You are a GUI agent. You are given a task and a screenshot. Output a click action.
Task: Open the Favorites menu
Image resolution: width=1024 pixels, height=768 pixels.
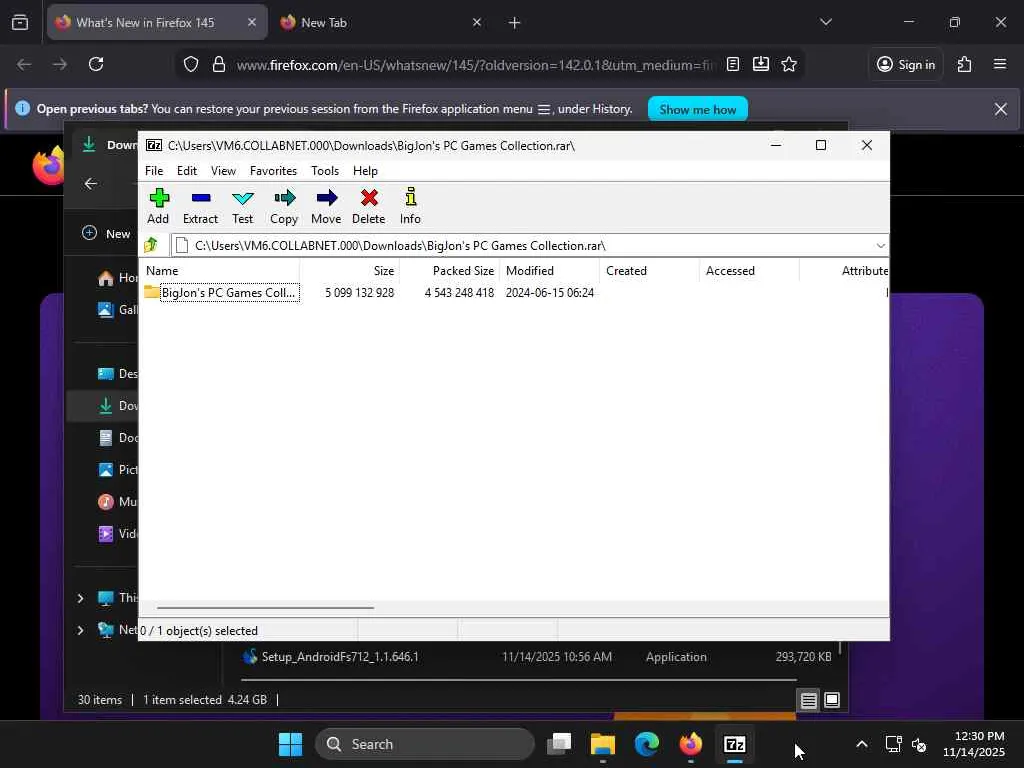pyautogui.click(x=273, y=170)
